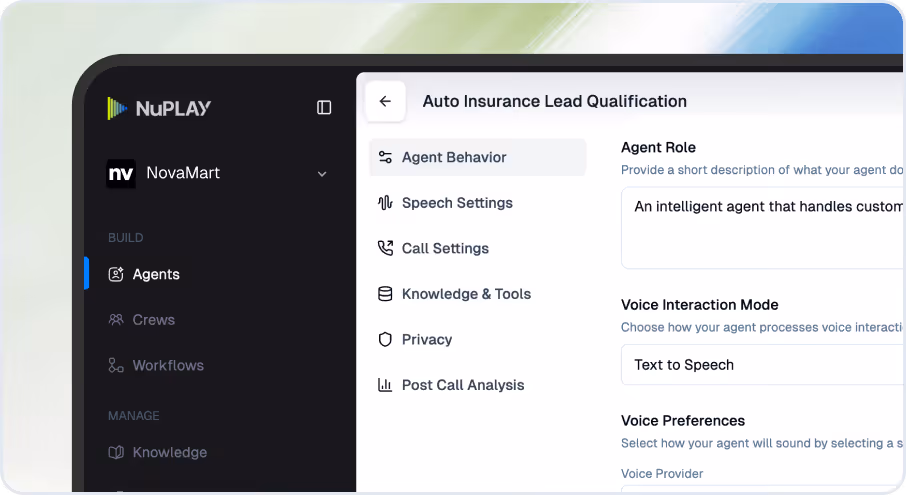906x495 pixels.
Task: Click the Knowledge & Tools database icon
Action: tap(385, 294)
